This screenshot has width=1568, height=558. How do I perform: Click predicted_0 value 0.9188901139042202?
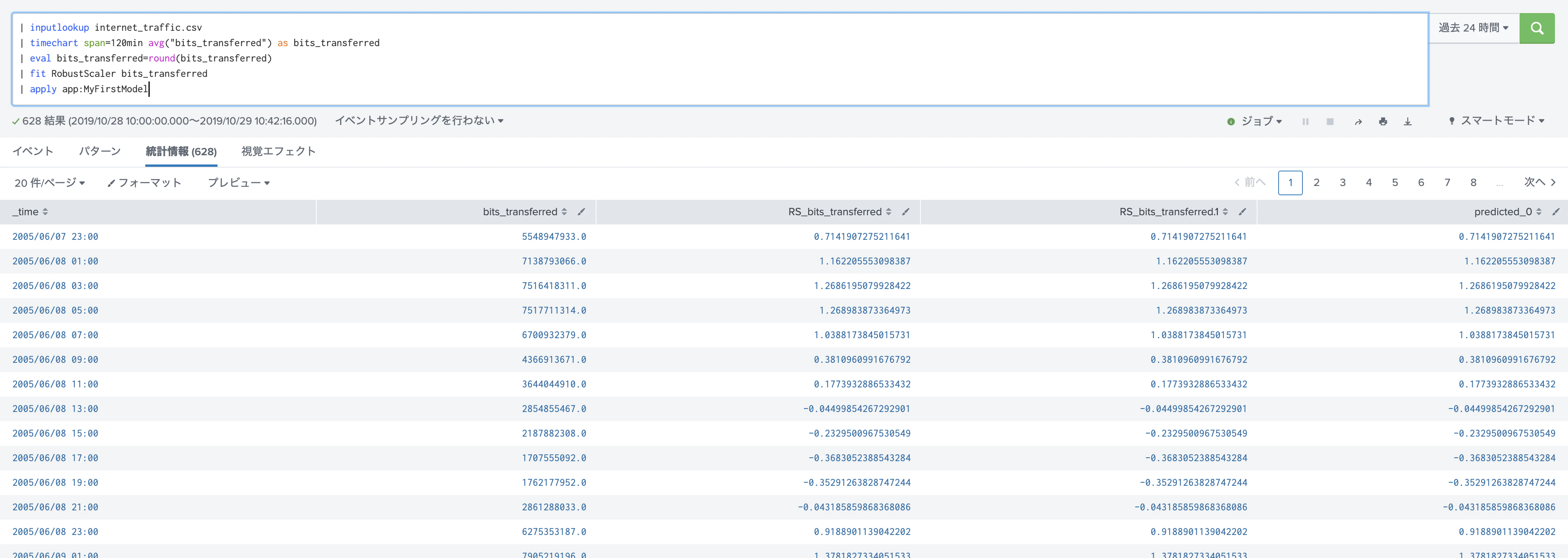(1507, 532)
